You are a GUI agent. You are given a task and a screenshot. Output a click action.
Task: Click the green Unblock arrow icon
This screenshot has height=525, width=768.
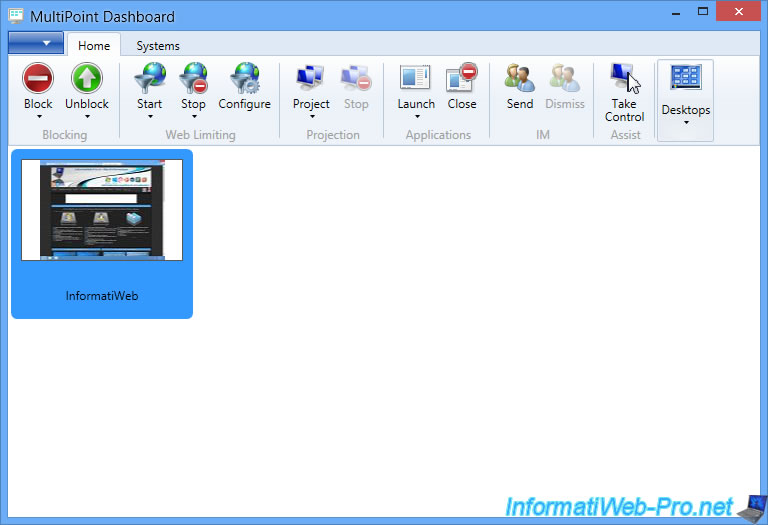(x=87, y=79)
